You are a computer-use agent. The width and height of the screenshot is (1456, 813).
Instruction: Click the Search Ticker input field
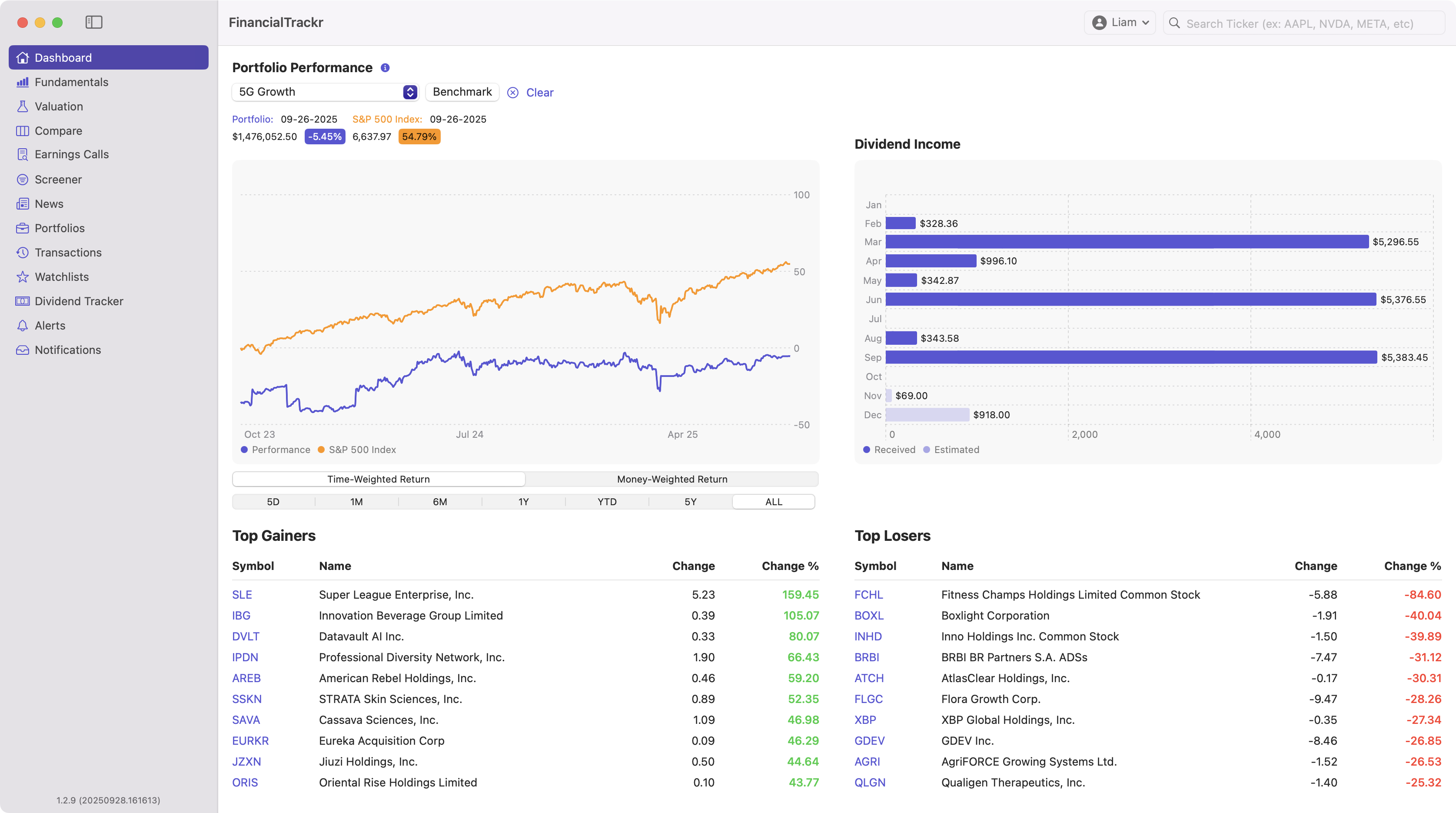pyautogui.click(x=1300, y=24)
